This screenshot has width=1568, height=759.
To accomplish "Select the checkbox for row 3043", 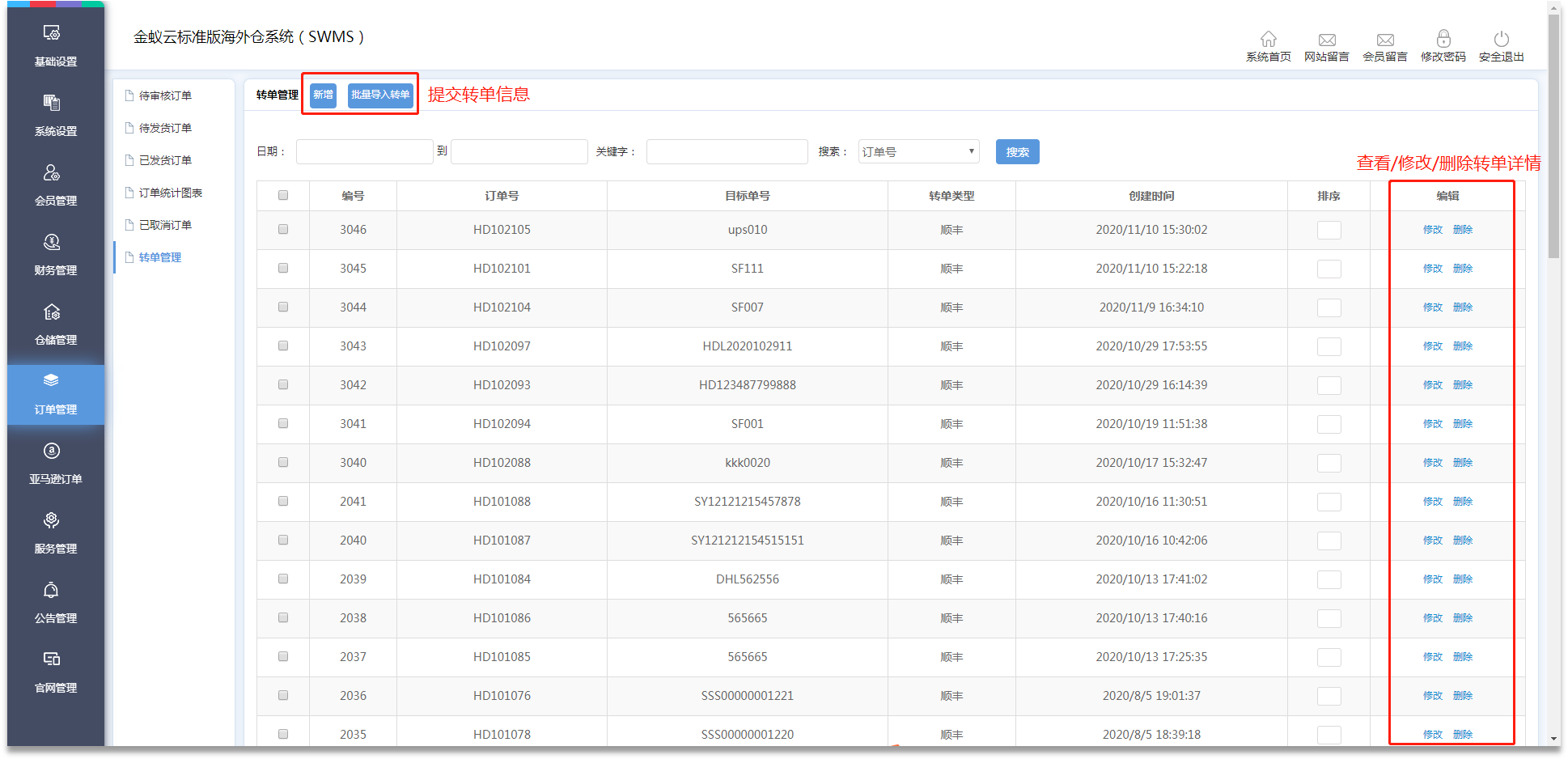I will [x=283, y=346].
